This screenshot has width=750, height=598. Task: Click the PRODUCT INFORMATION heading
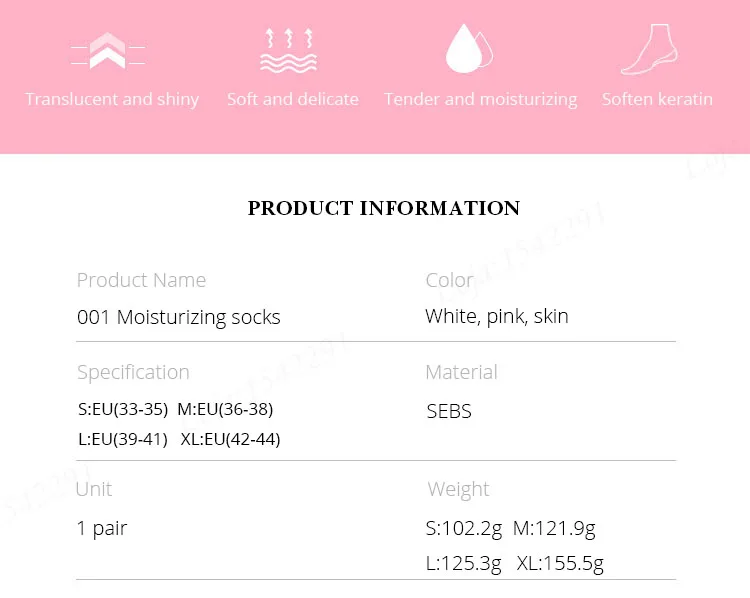(384, 208)
